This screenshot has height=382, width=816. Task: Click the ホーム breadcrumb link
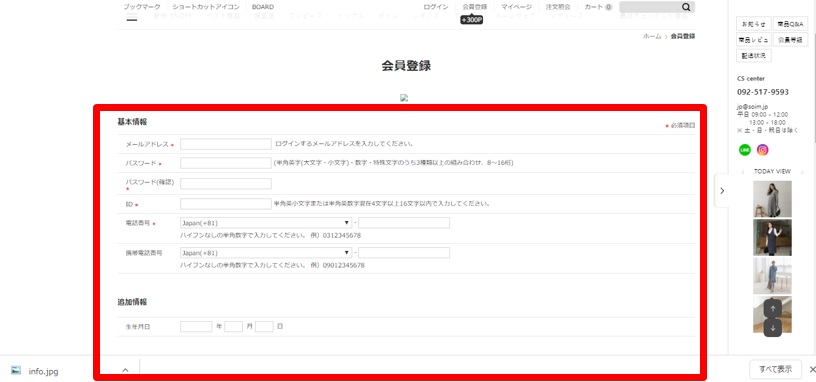click(x=652, y=36)
